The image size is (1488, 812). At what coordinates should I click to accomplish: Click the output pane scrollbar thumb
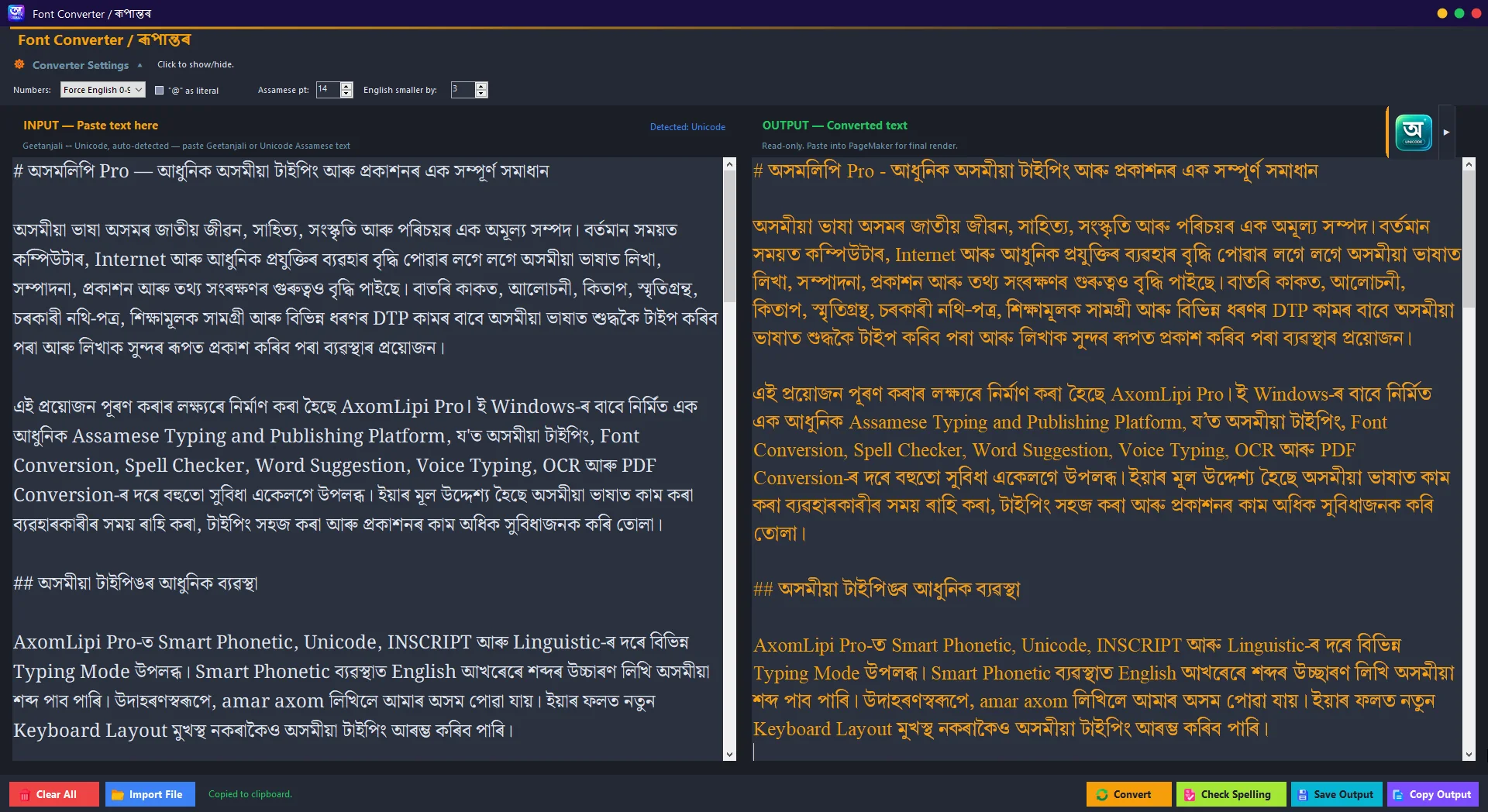click(1469, 239)
